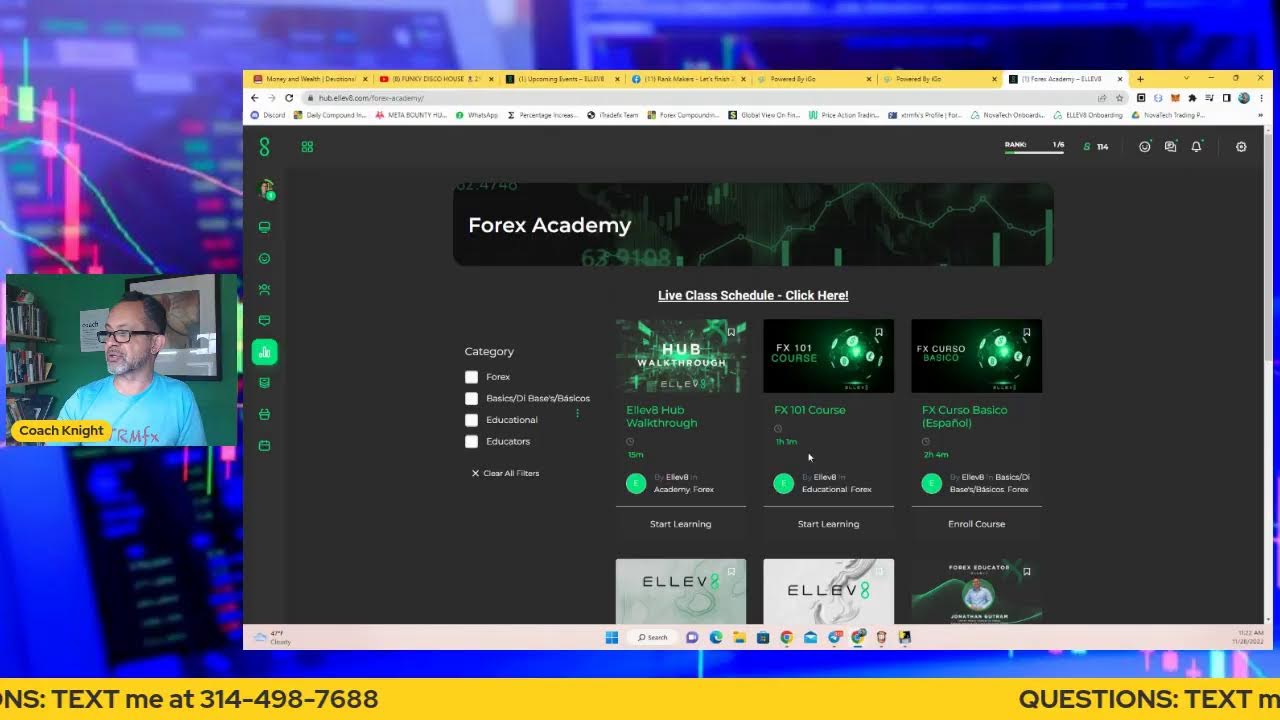Click the Ellev8 logo icon
The height and width of the screenshot is (720, 1280).
coord(264,147)
